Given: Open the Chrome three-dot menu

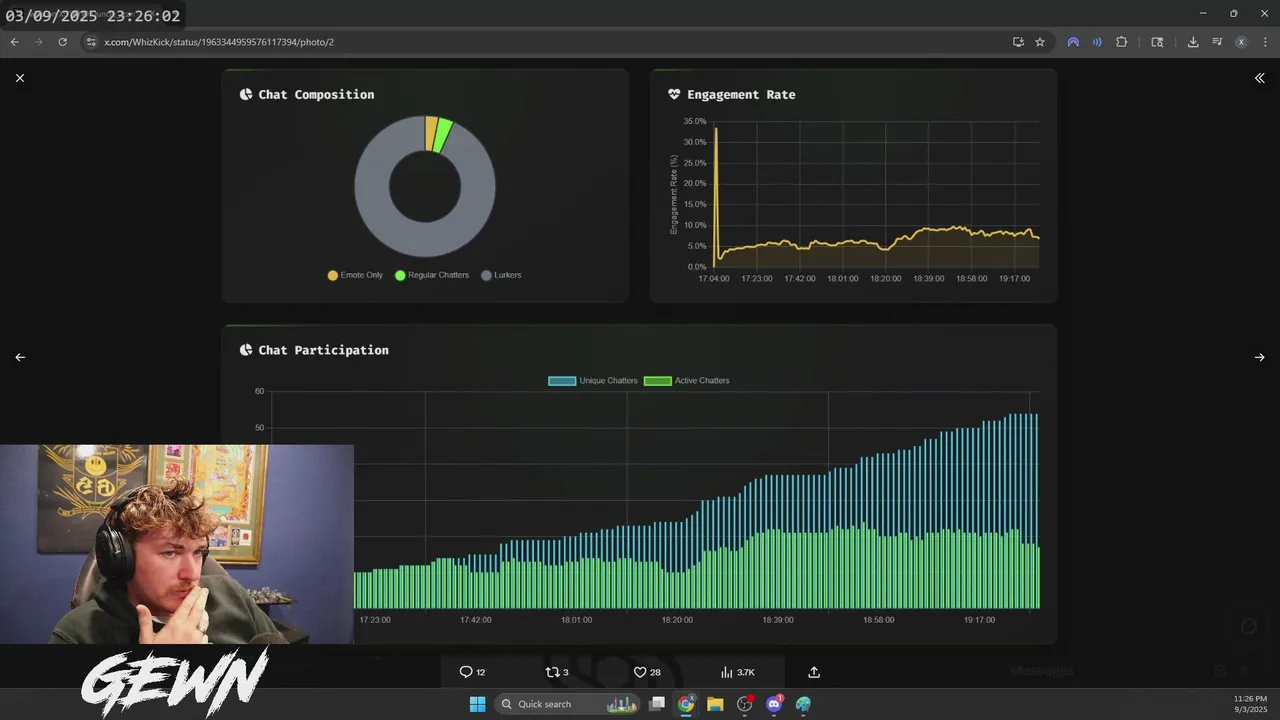Looking at the screenshot, I should pos(1266,42).
